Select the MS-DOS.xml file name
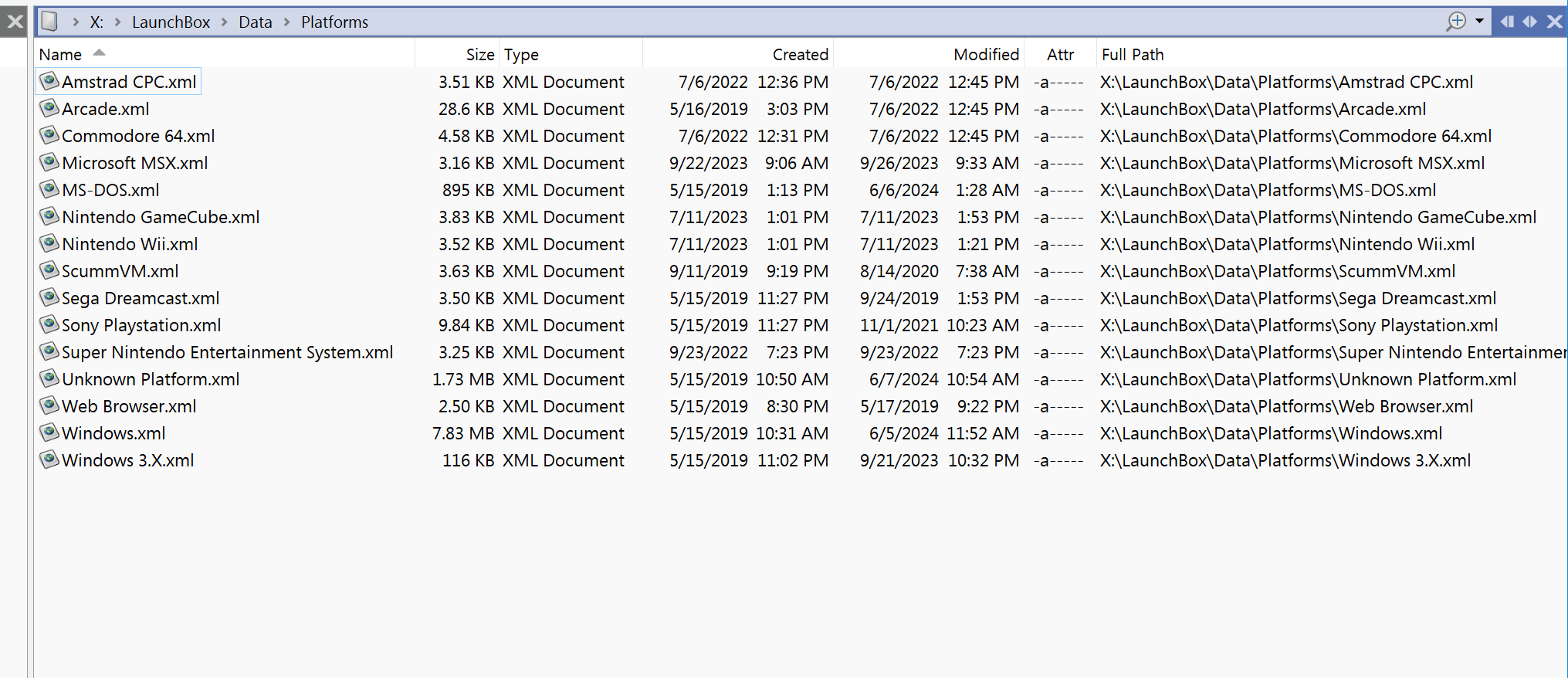1568x678 pixels. [110, 190]
